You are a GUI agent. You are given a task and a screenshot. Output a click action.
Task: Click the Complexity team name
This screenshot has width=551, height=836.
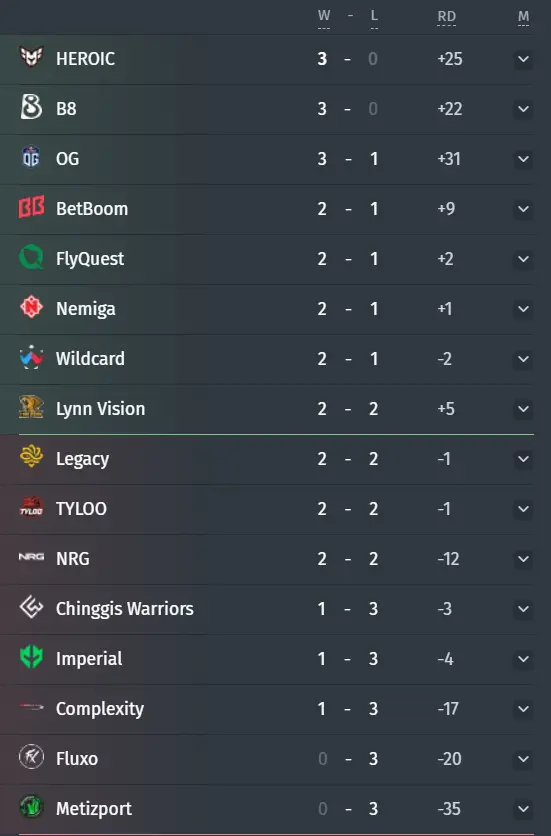click(x=100, y=709)
